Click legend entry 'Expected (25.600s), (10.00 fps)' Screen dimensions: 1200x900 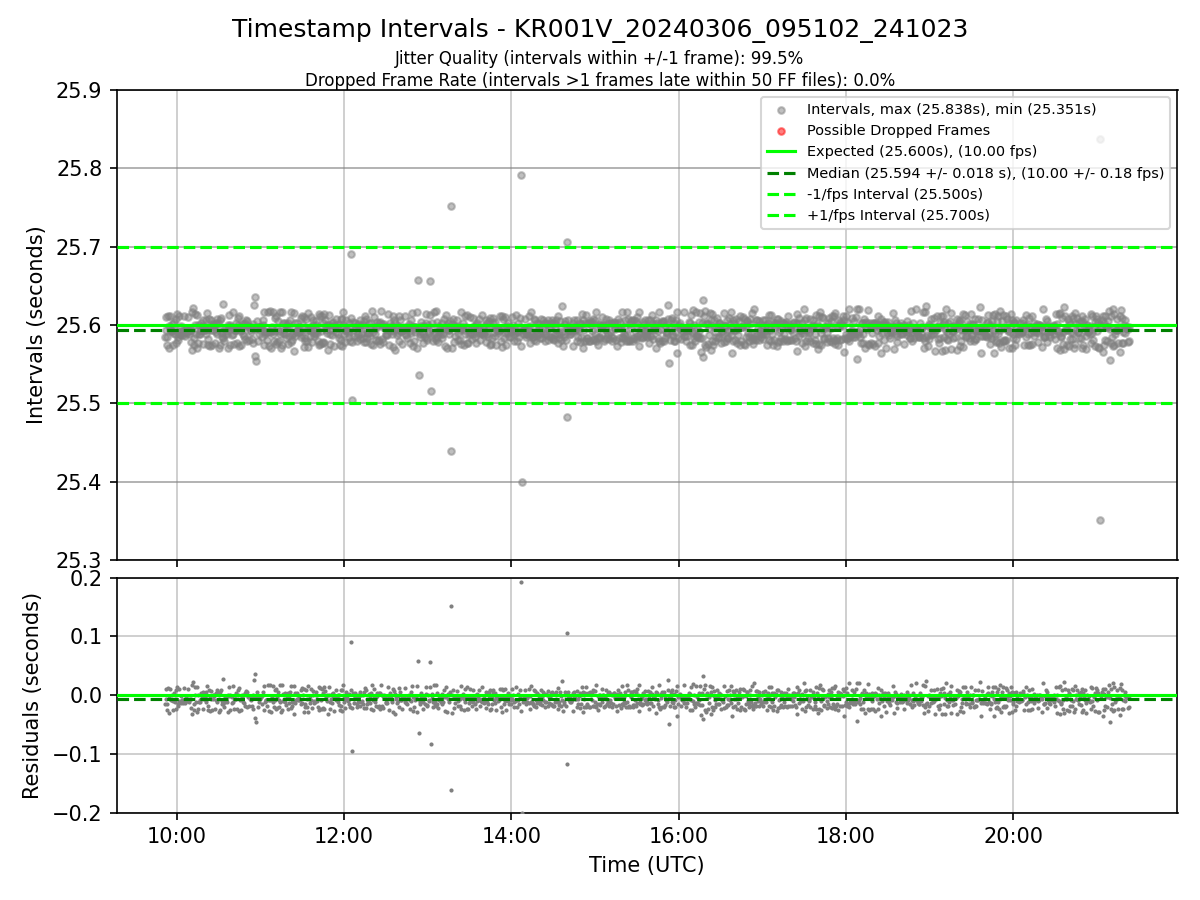922,151
